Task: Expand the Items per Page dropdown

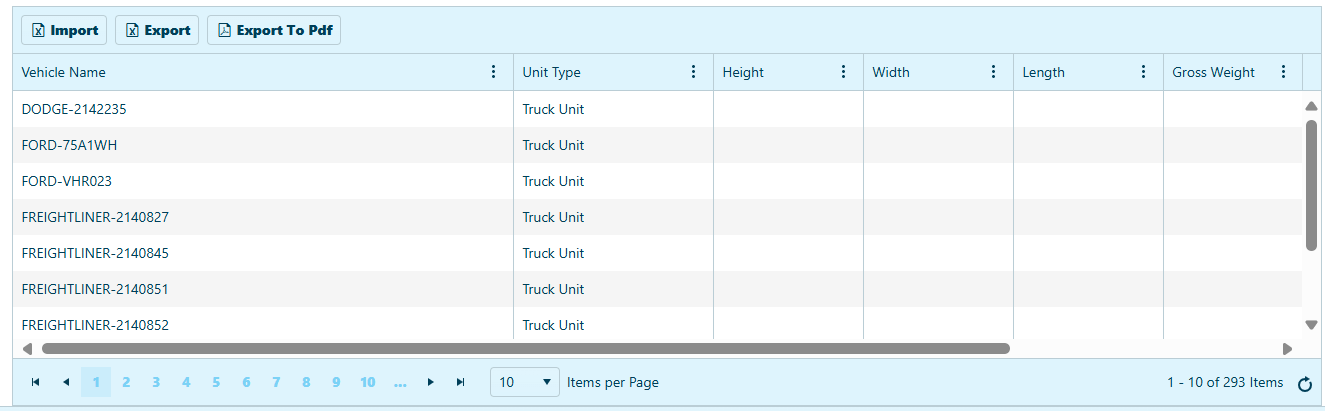Action: [x=525, y=382]
